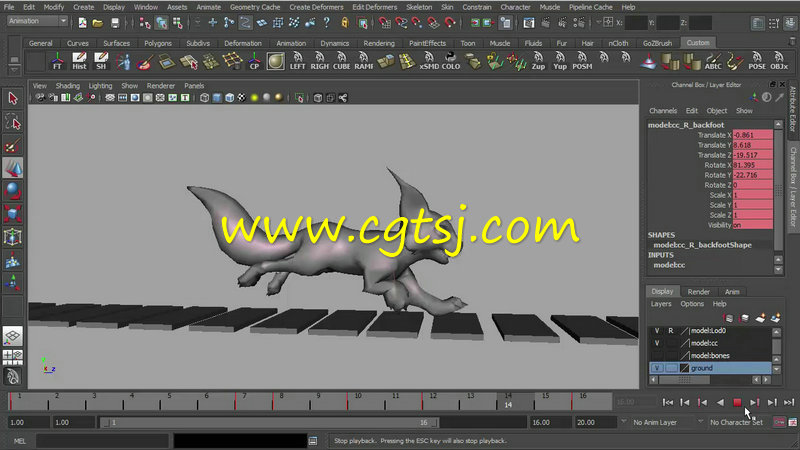
Task: Toggle wireframe cube shading icon
Action: click(x=205, y=98)
